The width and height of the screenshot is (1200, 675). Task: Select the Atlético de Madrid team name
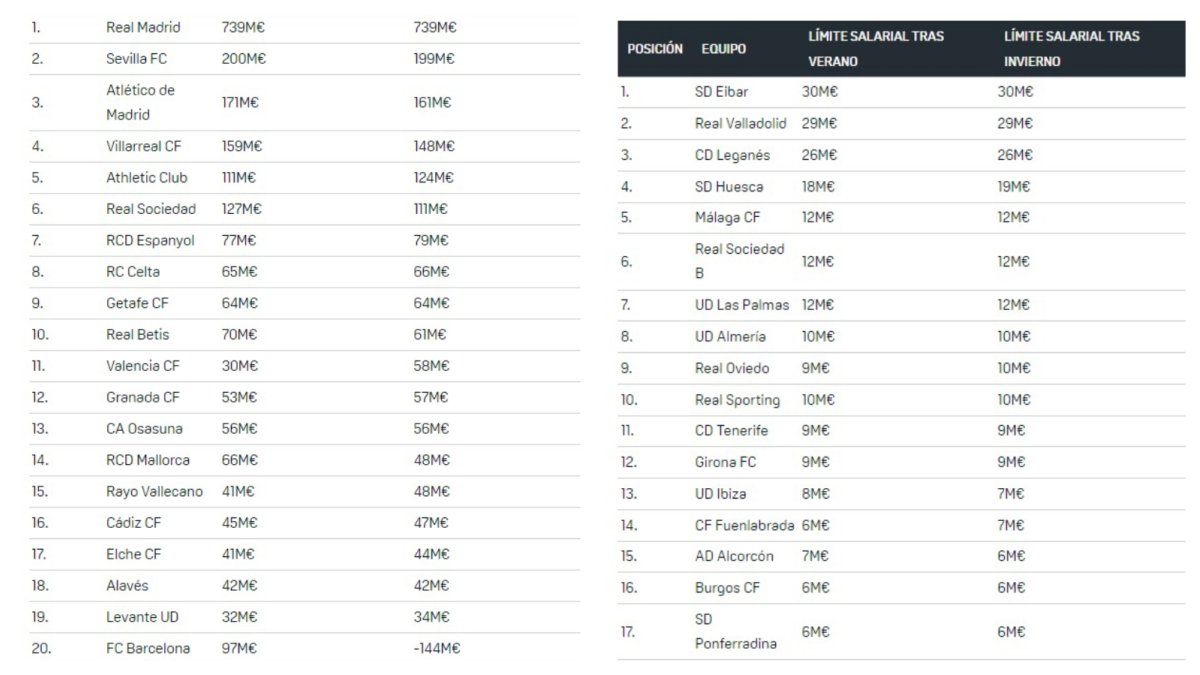coord(140,102)
